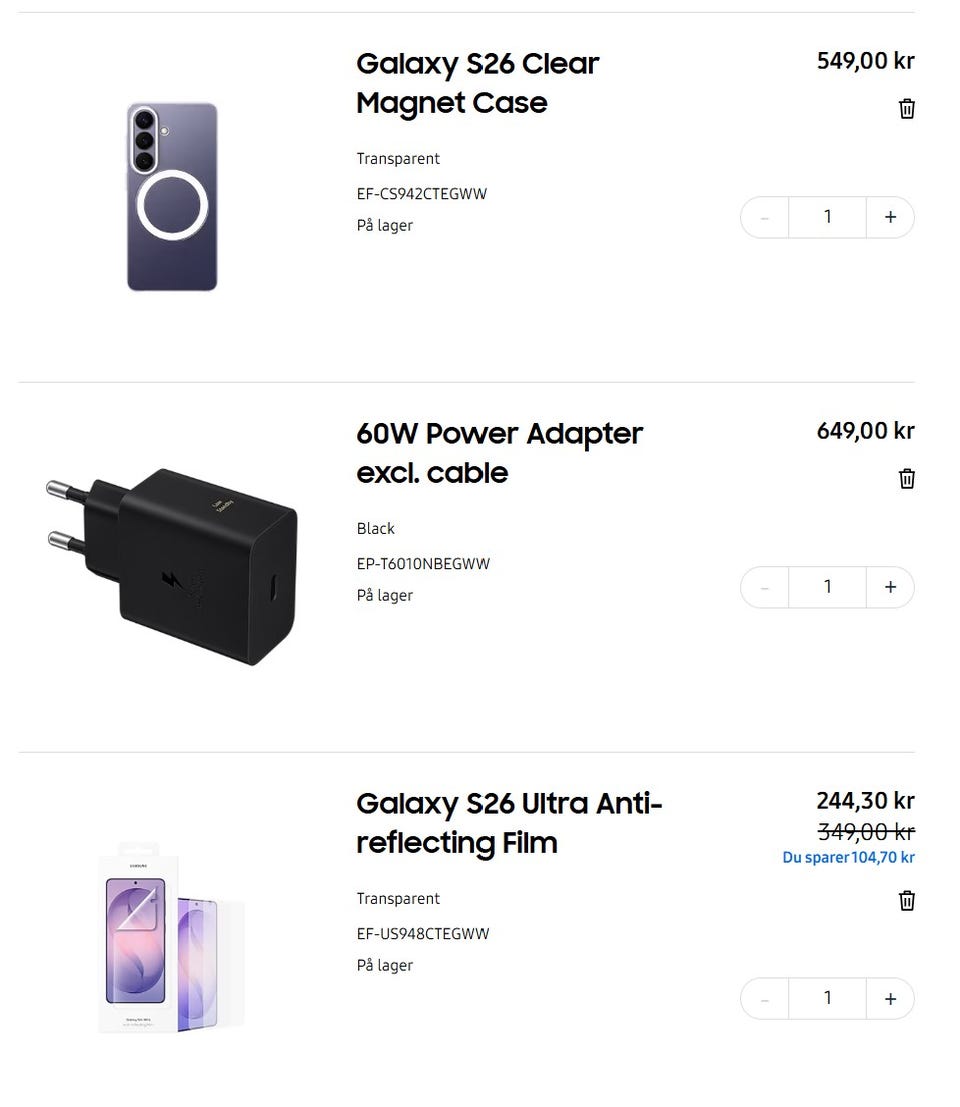The width and height of the screenshot is (960, 1107).
Task: Reduce Anti-reflecting Film quantity with minus
Action: tap(765, 998)
